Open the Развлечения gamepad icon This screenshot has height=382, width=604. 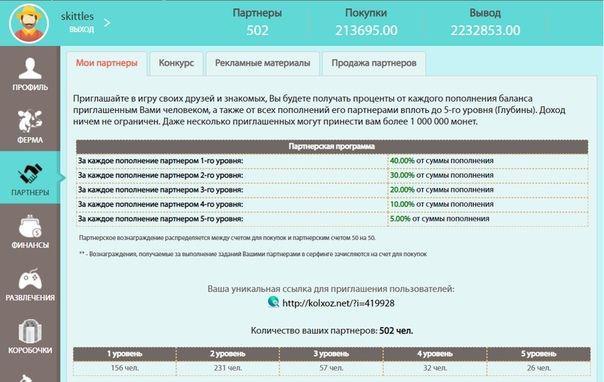point(30,280)
